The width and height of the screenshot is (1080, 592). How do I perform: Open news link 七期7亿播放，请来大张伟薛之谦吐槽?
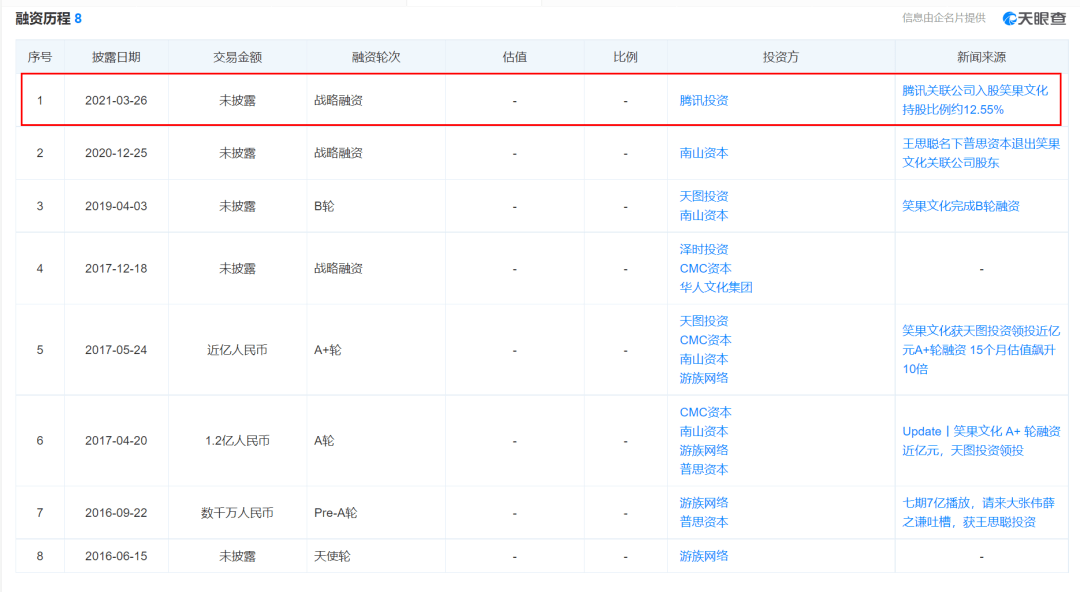point(978,513)
